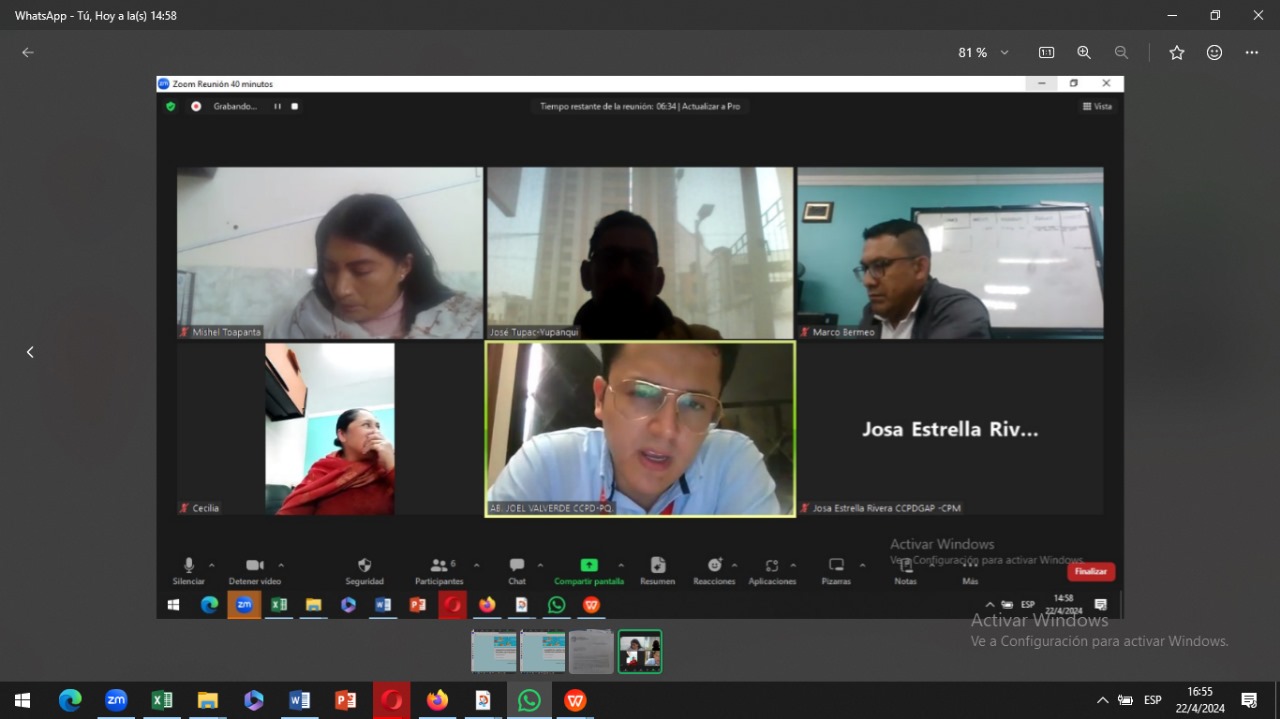
Task: Show image at actual size 1:1
Action: [1046, 53]
